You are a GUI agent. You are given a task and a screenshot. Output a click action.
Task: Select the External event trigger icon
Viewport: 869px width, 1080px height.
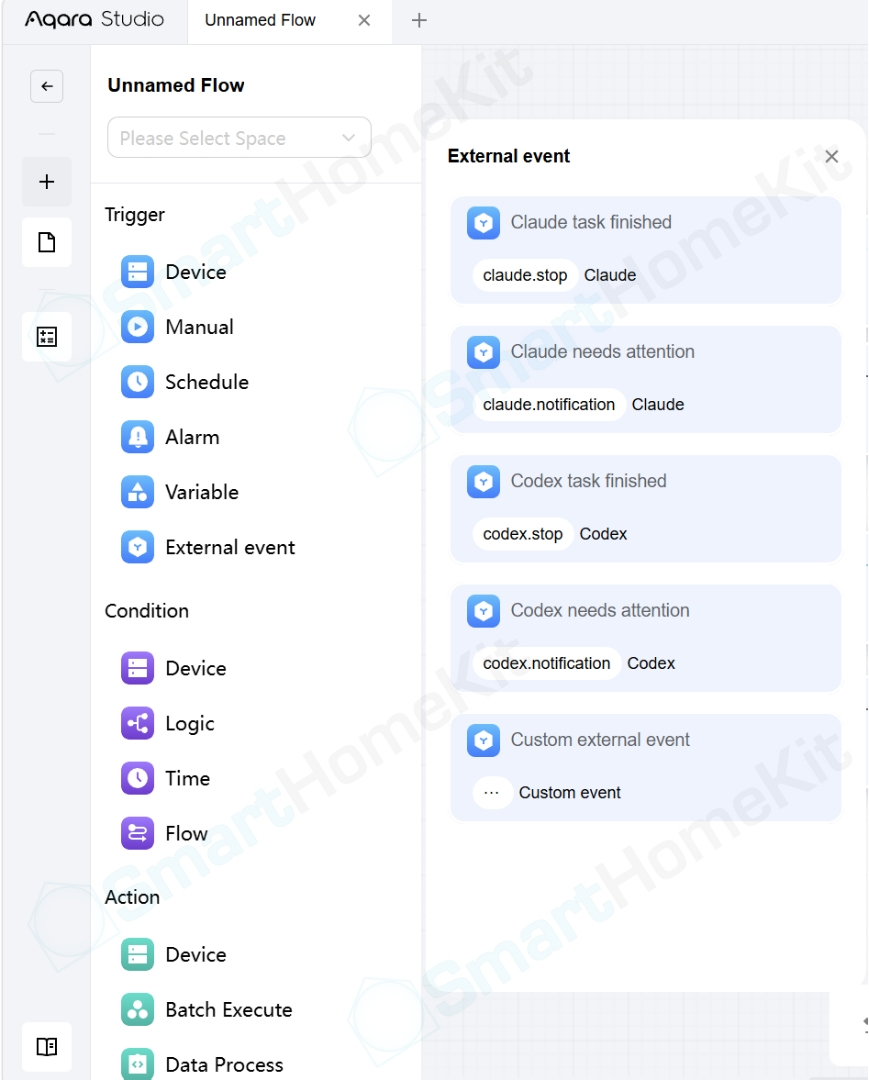138,547
